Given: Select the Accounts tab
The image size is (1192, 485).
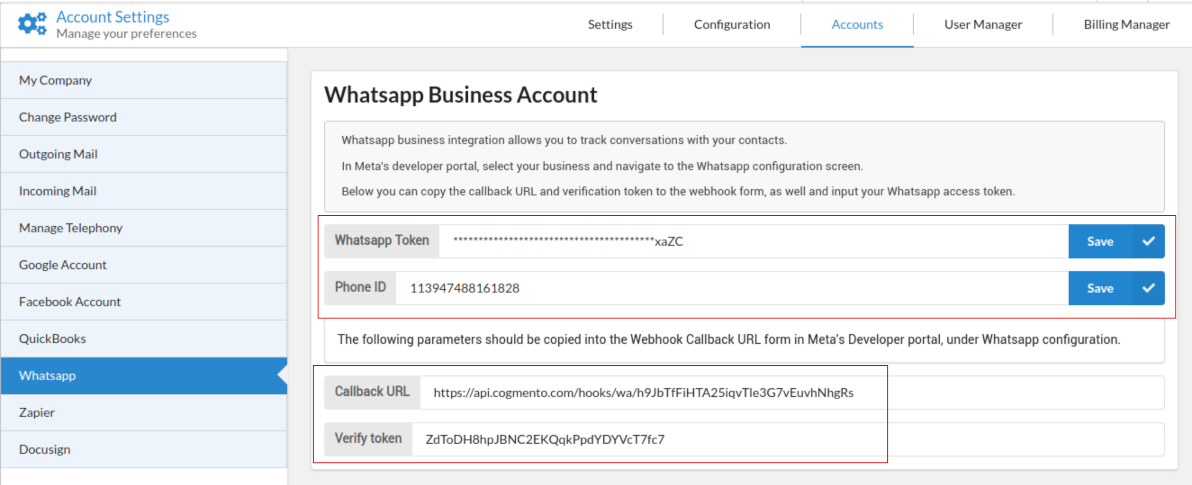Looking at the screenshot, I should coord(857,25).
